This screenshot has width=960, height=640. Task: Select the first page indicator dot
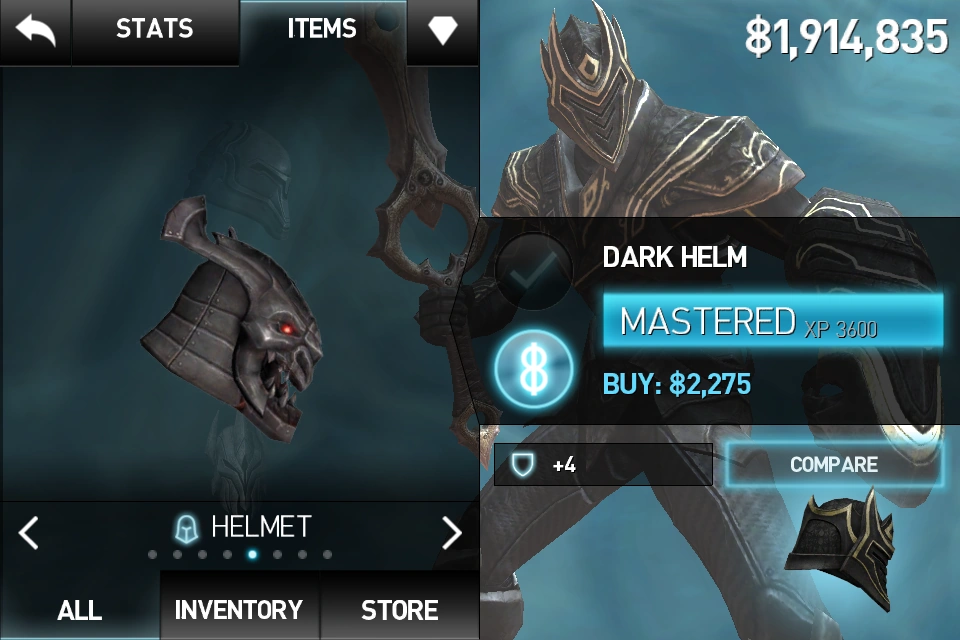(x=152, y=555)
